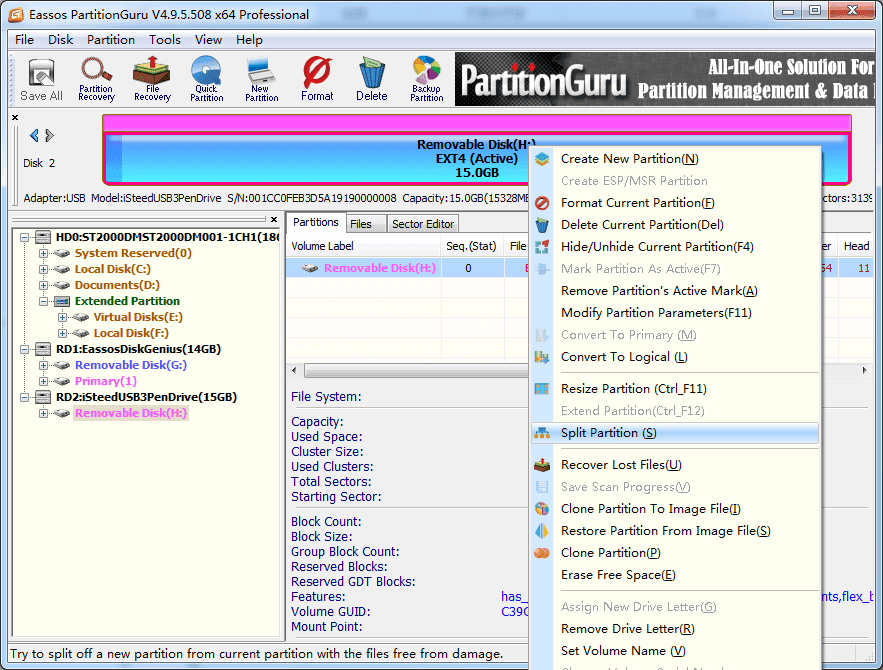
Task: Click Recover Lost Files menu icon
Action: tap(542, 464)
